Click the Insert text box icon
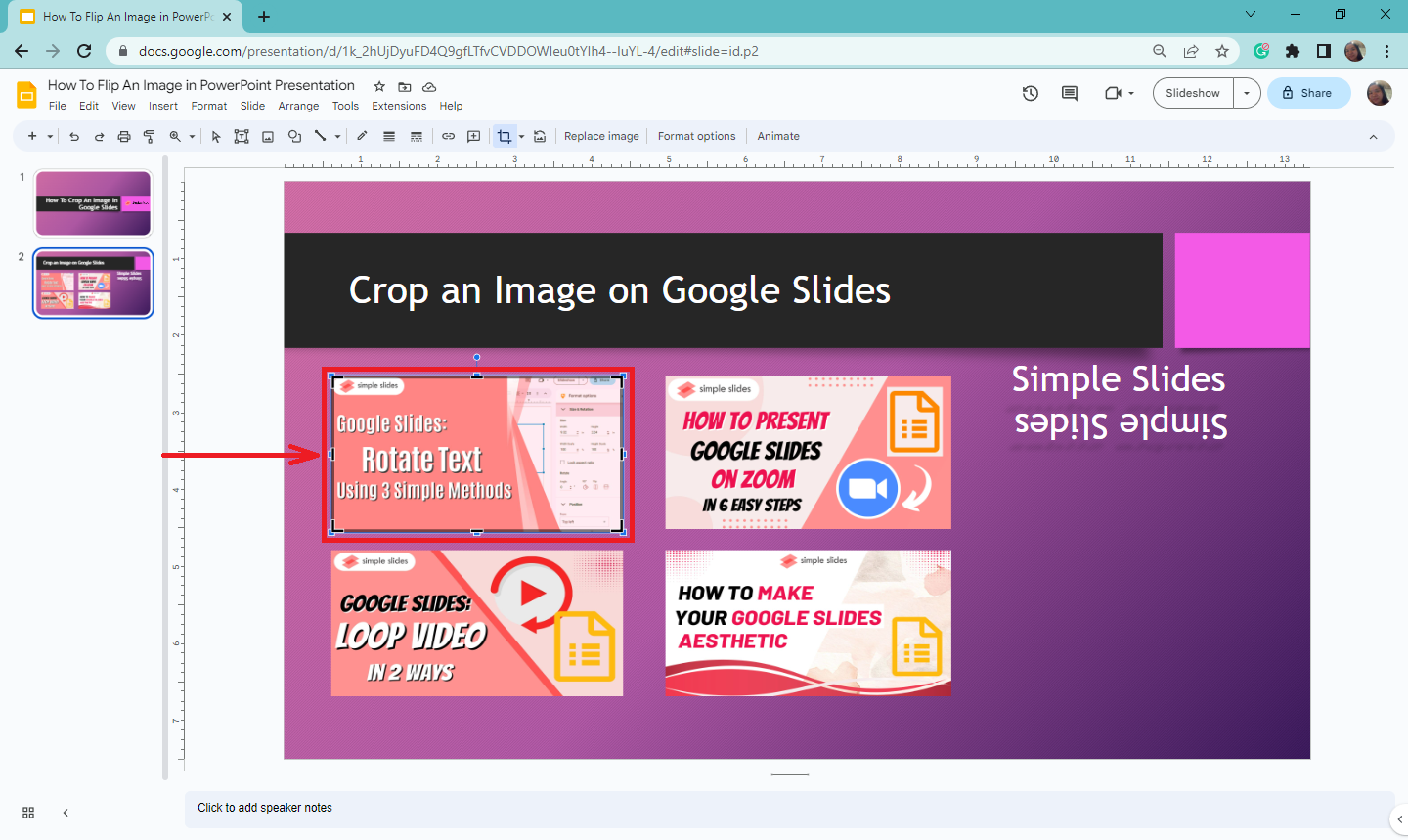Screen dimensions: 1408x840 click(242, 136)
